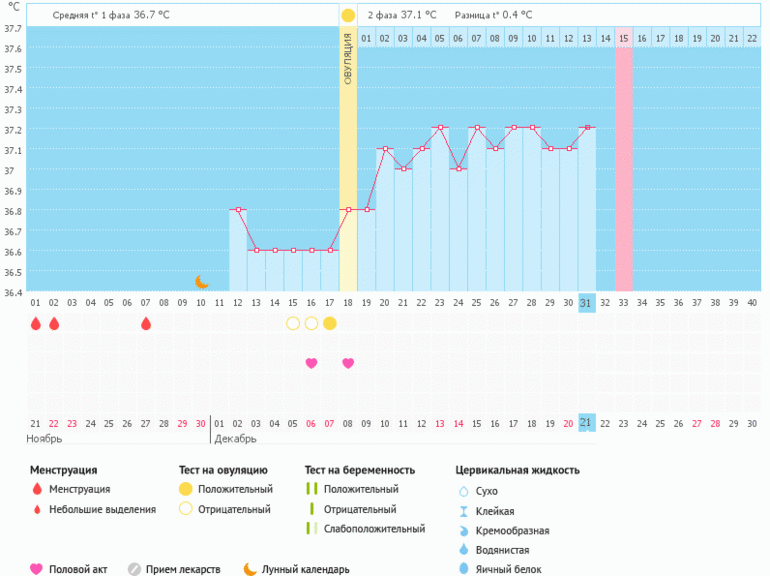Click the menstruation drop on cycle day 07
This screenshot has height=576, width=770.
pyautogui.click(x=146, y=323)
